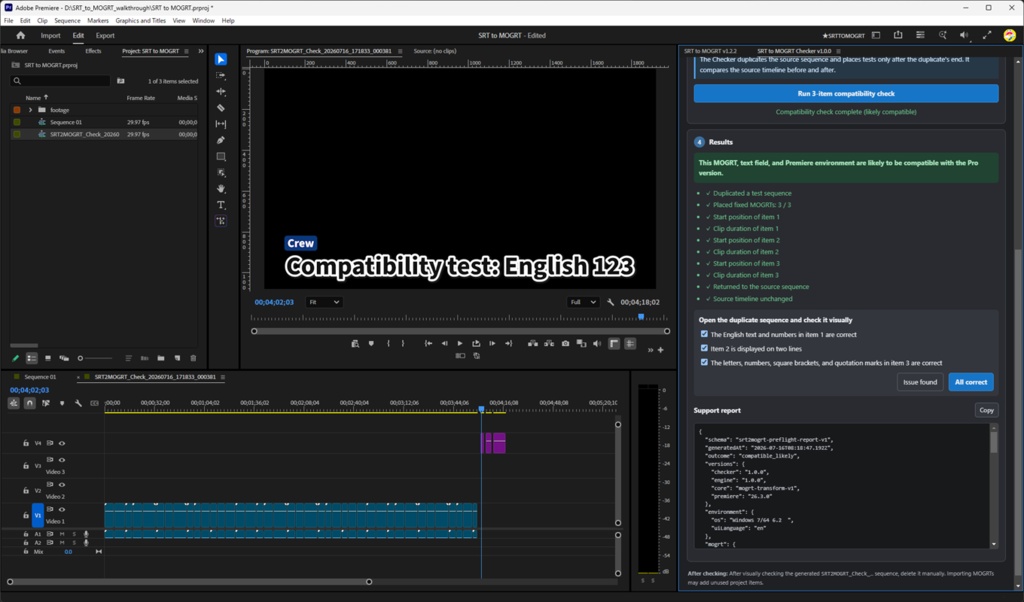This screenshot has width=1024, height=602.
Task: Mute audio track A1
Action: [62, 534]
